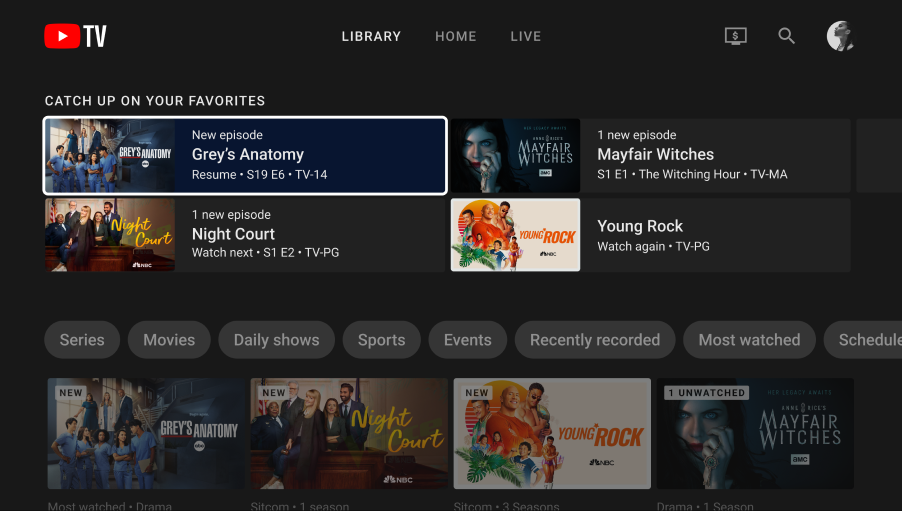Open Night Court poster in library grid
902x511 pixels.
[x=349, y=433]
